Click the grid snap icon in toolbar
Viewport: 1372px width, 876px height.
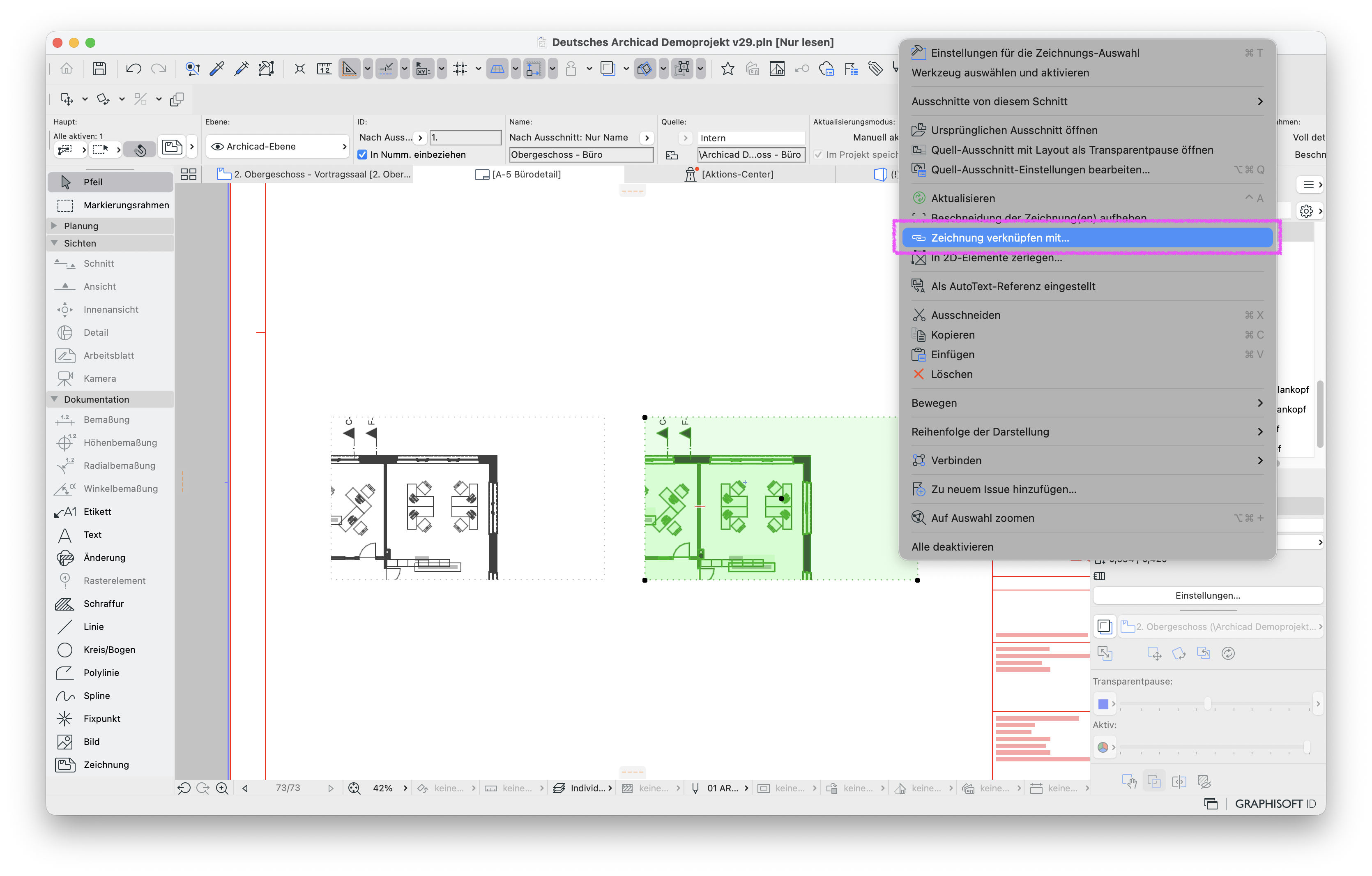(x=460, y=69)
